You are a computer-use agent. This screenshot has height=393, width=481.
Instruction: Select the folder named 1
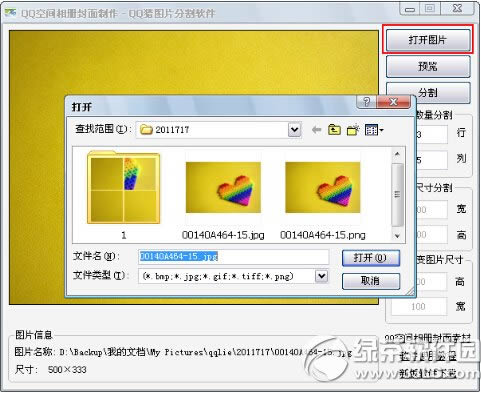[x=124, y=195]
